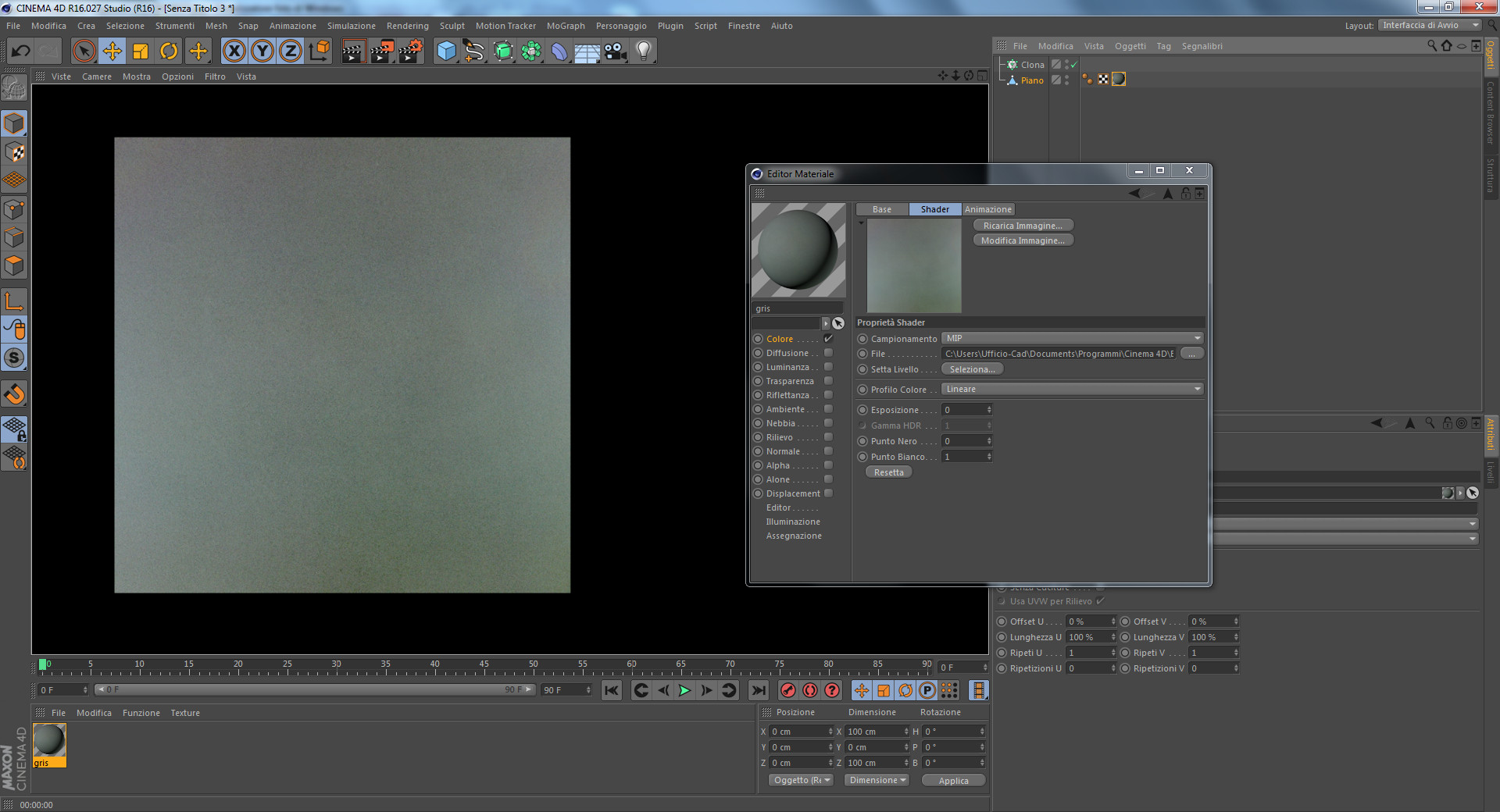Screen dimensions: 1500x812
Task: Click Seleziona button for Setta Livello
Action: point(973,369)
